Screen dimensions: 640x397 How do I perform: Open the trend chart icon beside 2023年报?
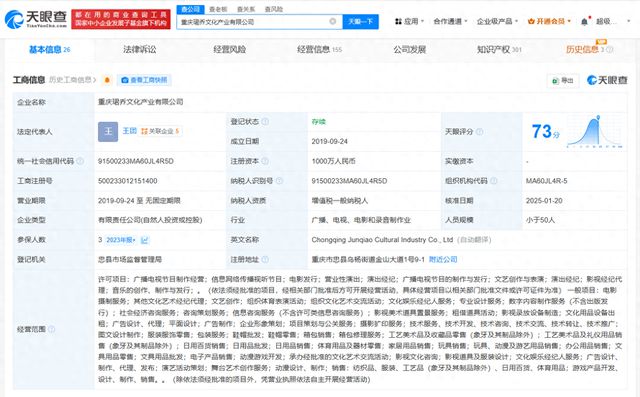(144, 240)
